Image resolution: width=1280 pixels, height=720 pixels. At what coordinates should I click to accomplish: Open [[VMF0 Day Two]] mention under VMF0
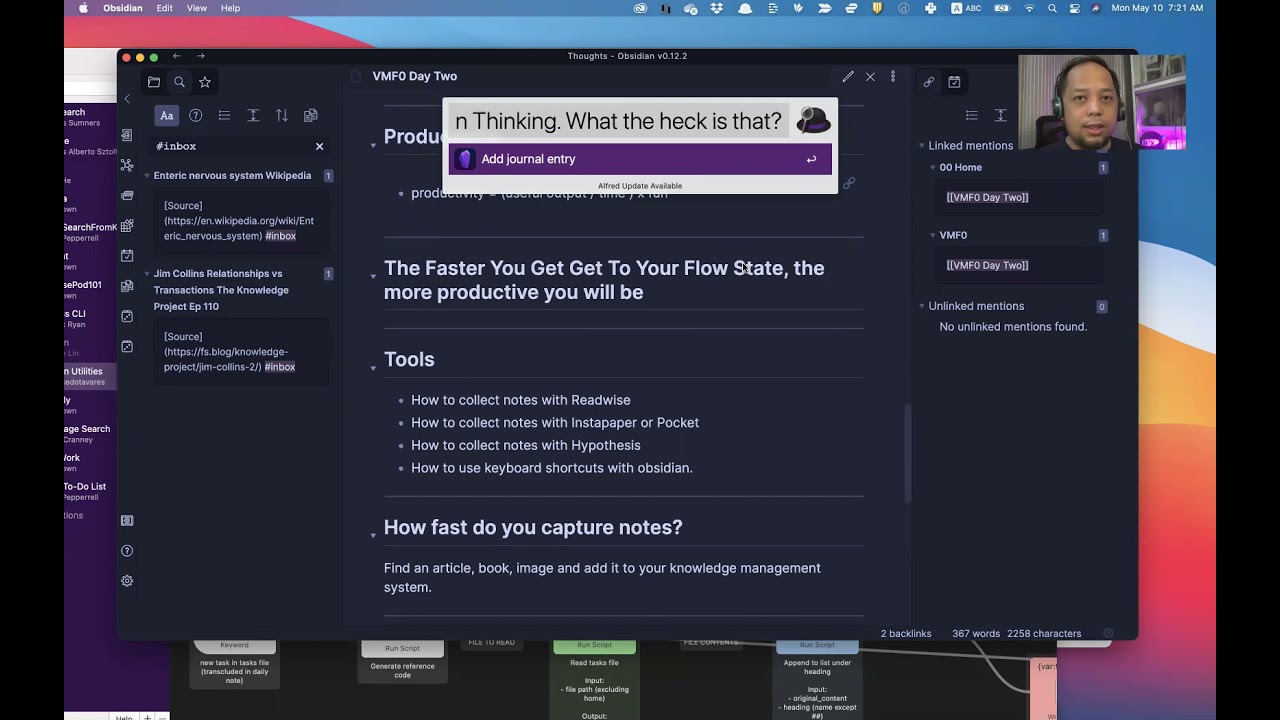[x=987, y=266]
